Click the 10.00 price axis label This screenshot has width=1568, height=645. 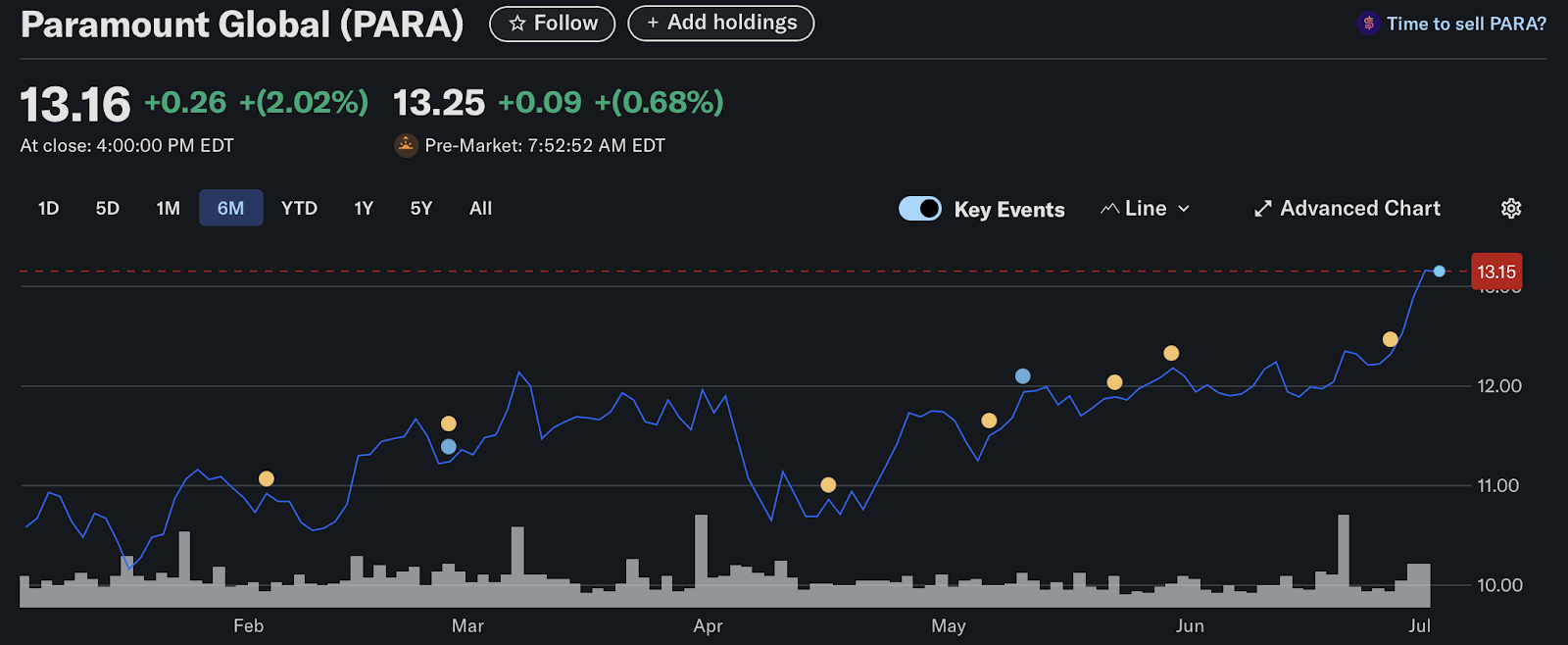tap(1499, 586)
